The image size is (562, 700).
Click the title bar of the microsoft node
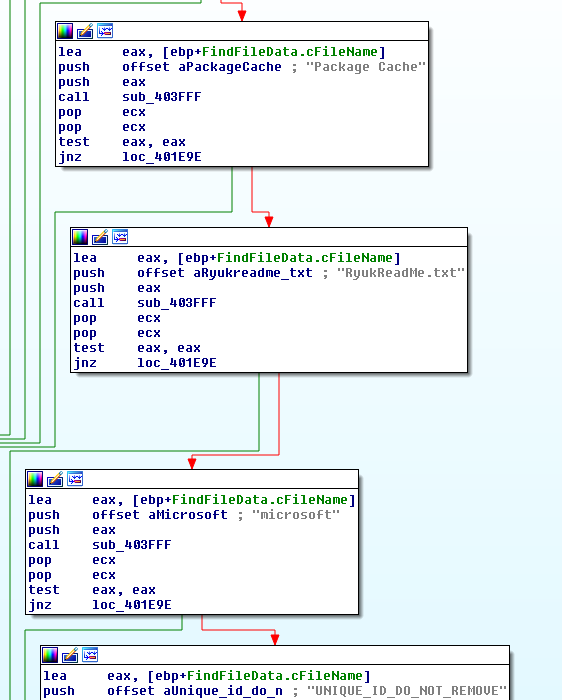point(192,479)
